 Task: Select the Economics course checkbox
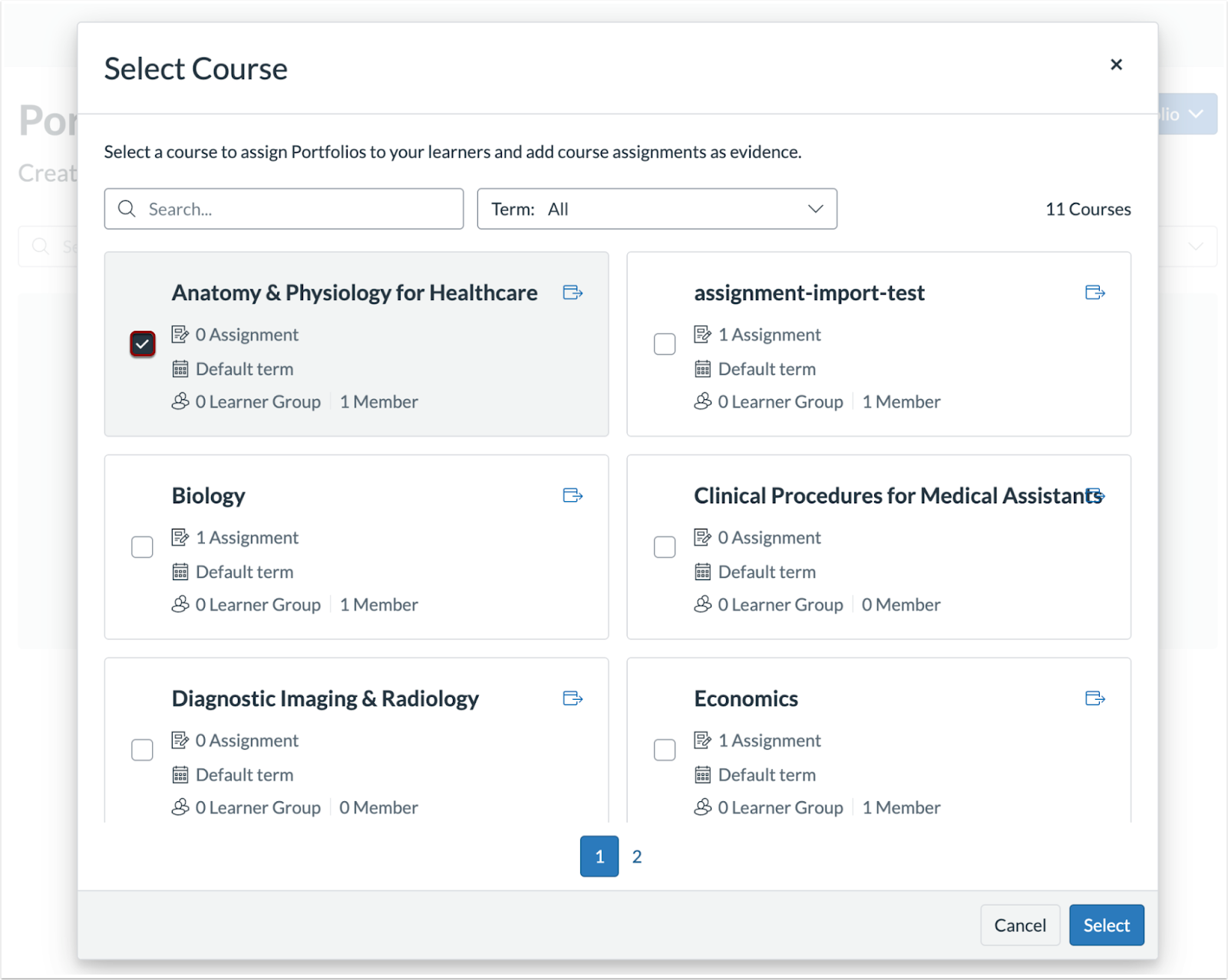tap(665, 750)
